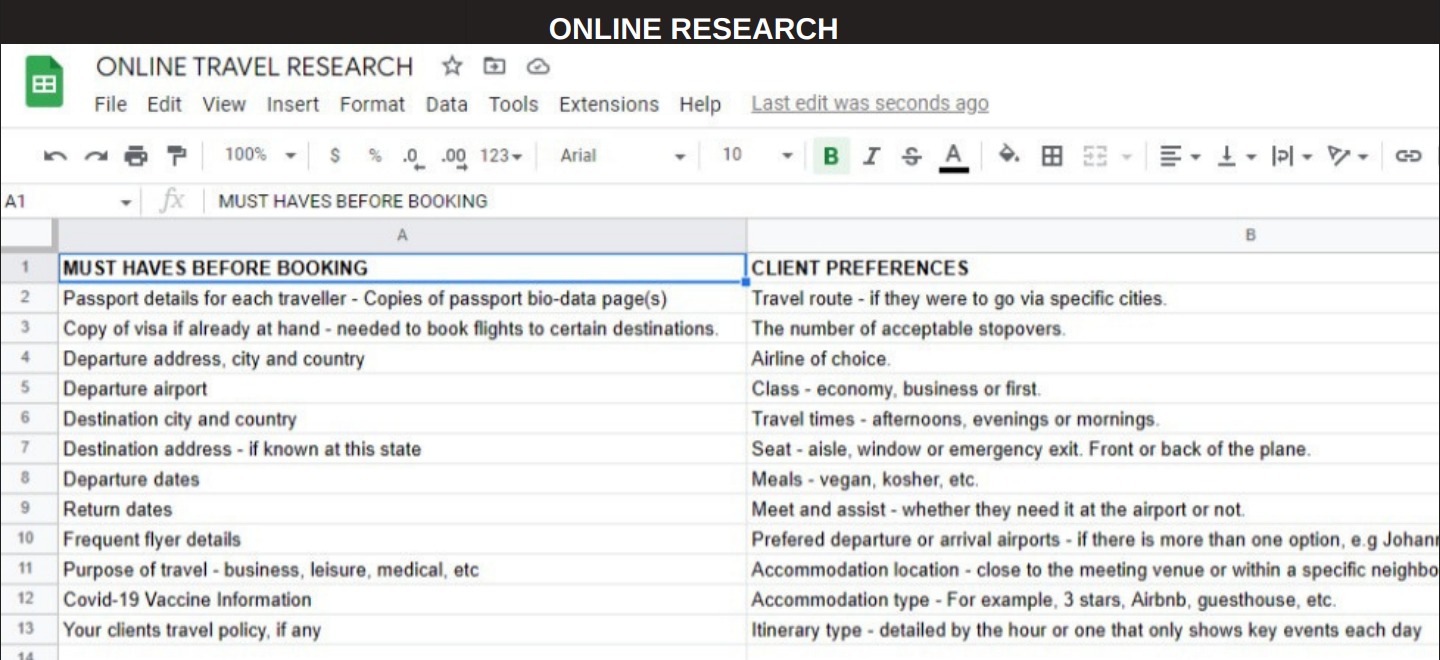Screen dimensions: 1440x660
Task: Open the borders grid icon
Action: point(1052,156)
